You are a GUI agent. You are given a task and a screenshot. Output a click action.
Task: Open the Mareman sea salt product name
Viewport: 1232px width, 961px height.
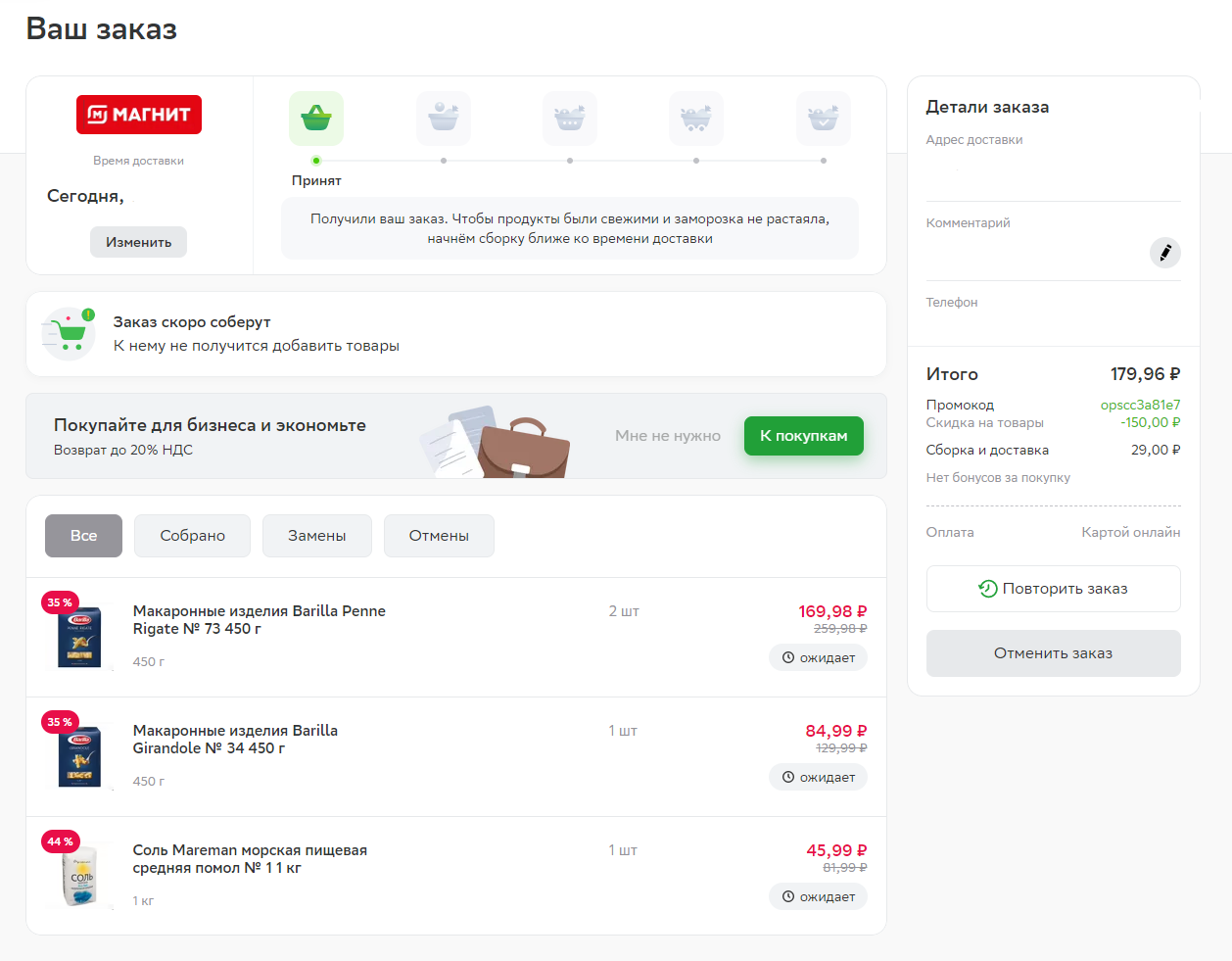pos(250,859)
